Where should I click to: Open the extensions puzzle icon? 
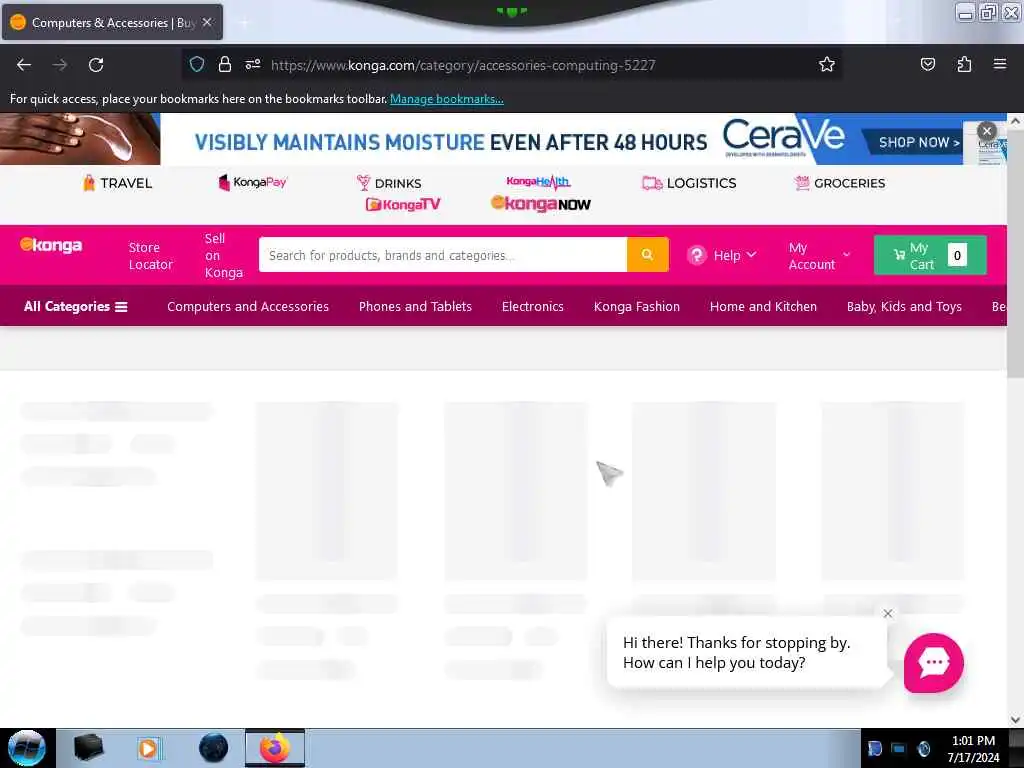coord(964,64)
